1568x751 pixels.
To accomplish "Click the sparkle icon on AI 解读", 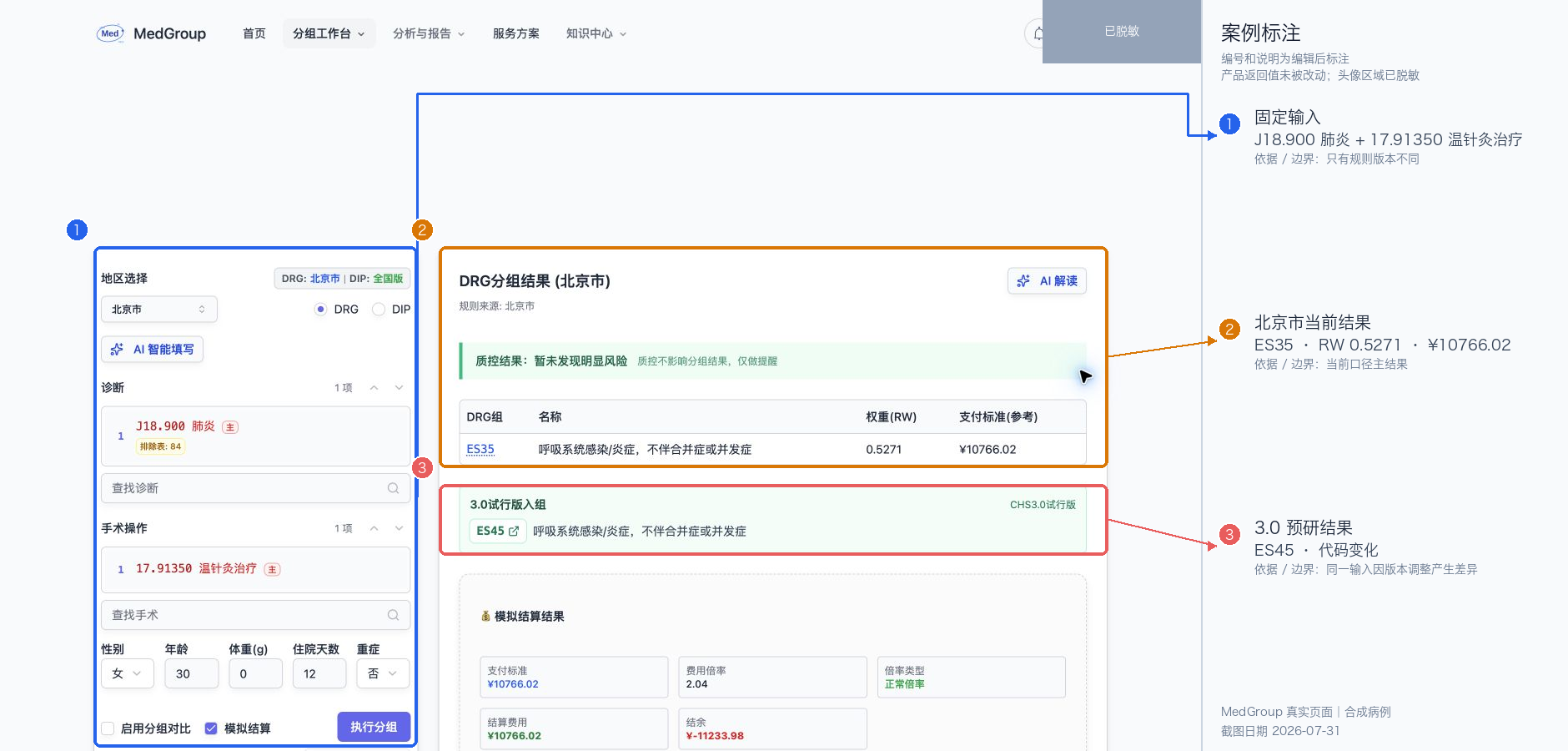I will click(1023, 281).
